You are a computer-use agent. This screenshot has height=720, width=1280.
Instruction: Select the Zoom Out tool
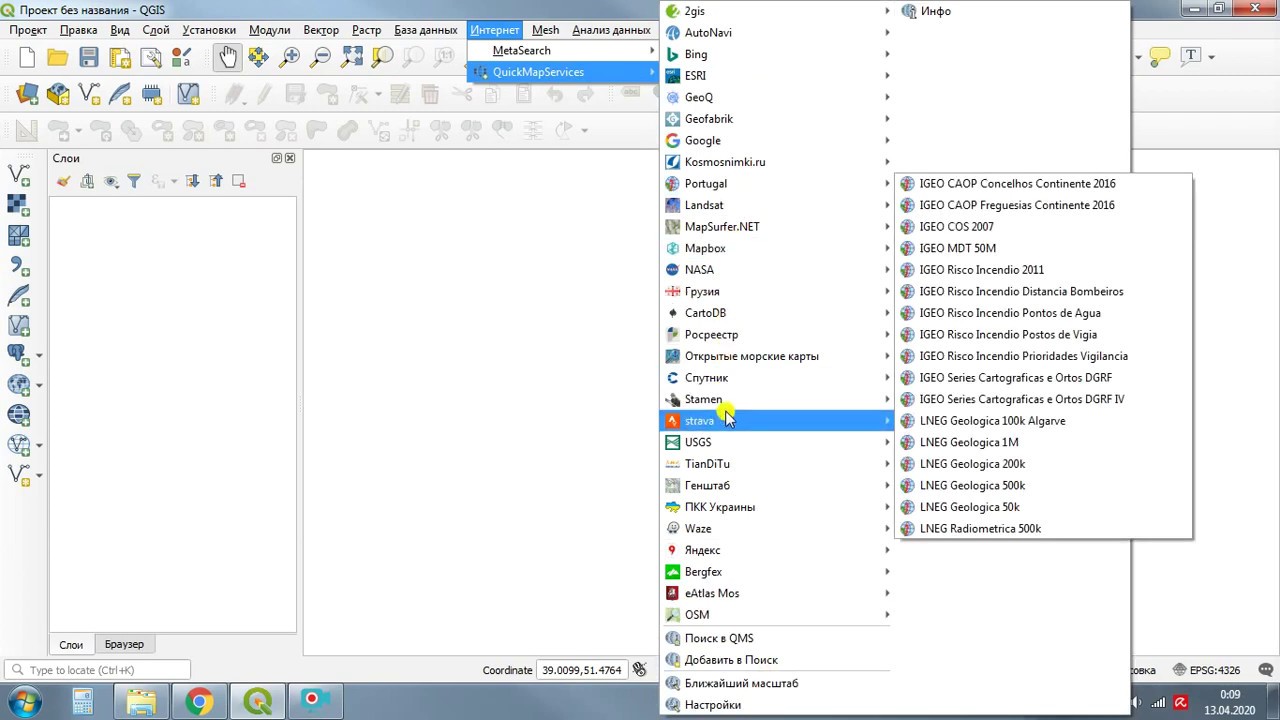(x=320, y=57)
